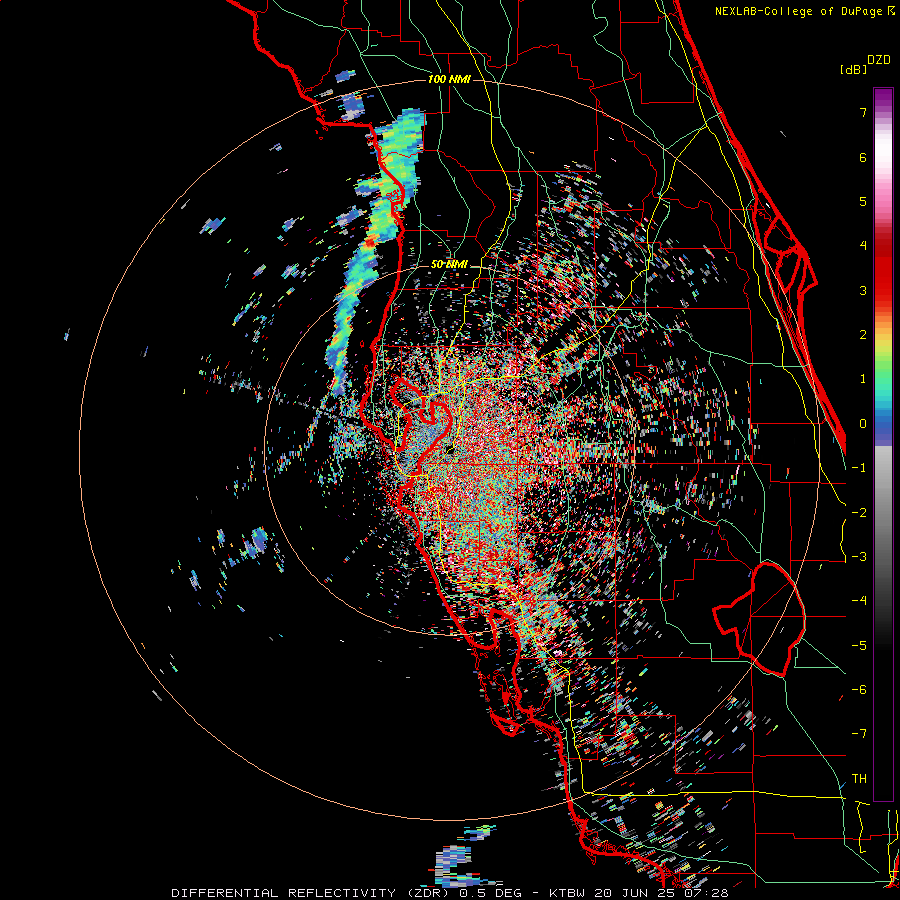The image size is (900, 900).
Task: Click the Lake Okeechobee outline
Action: [759, 619]
